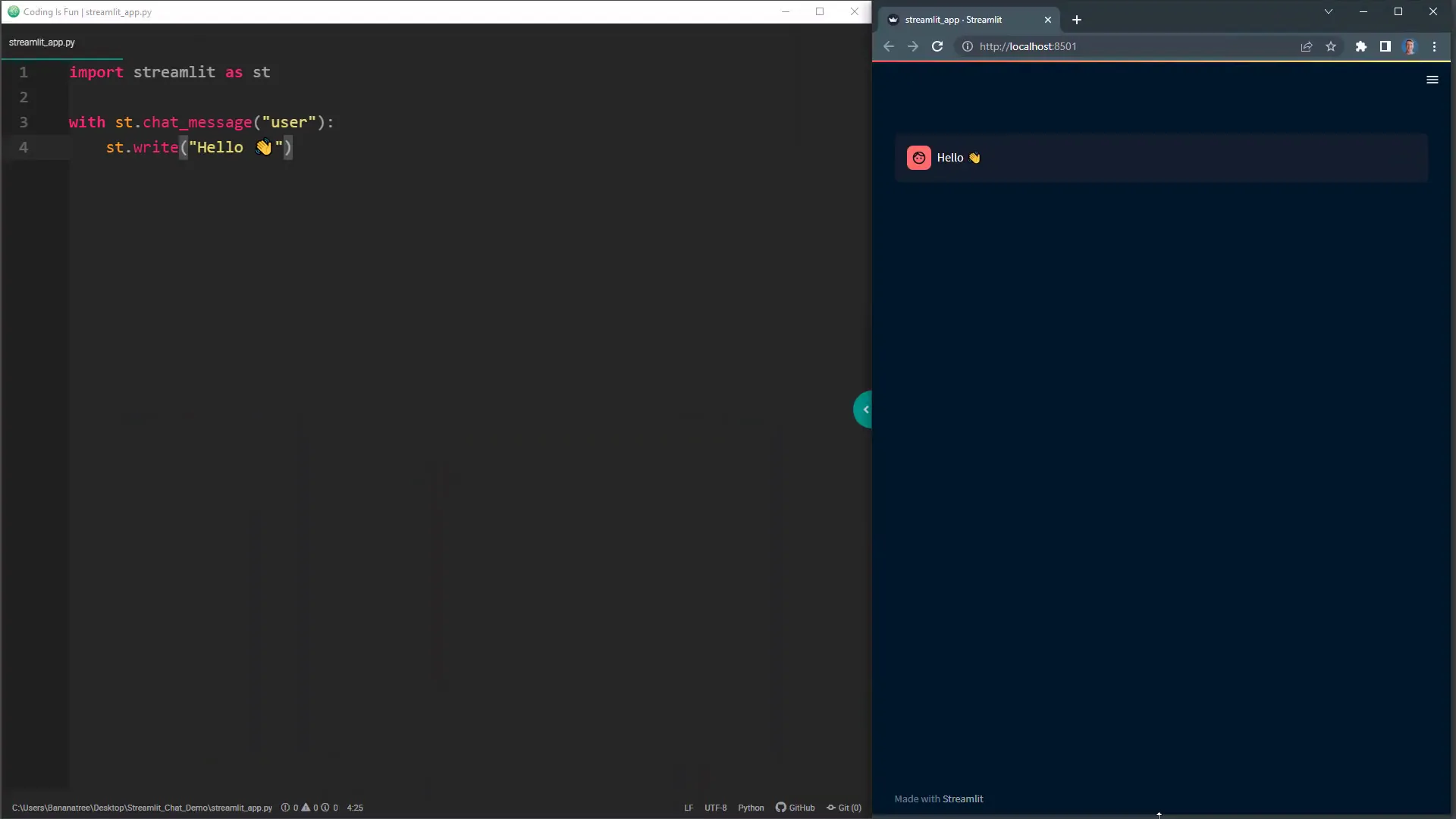The image size is (1456, 819).
Task: Toggle the bookmark star for the current page
Action: [1332, 46]
